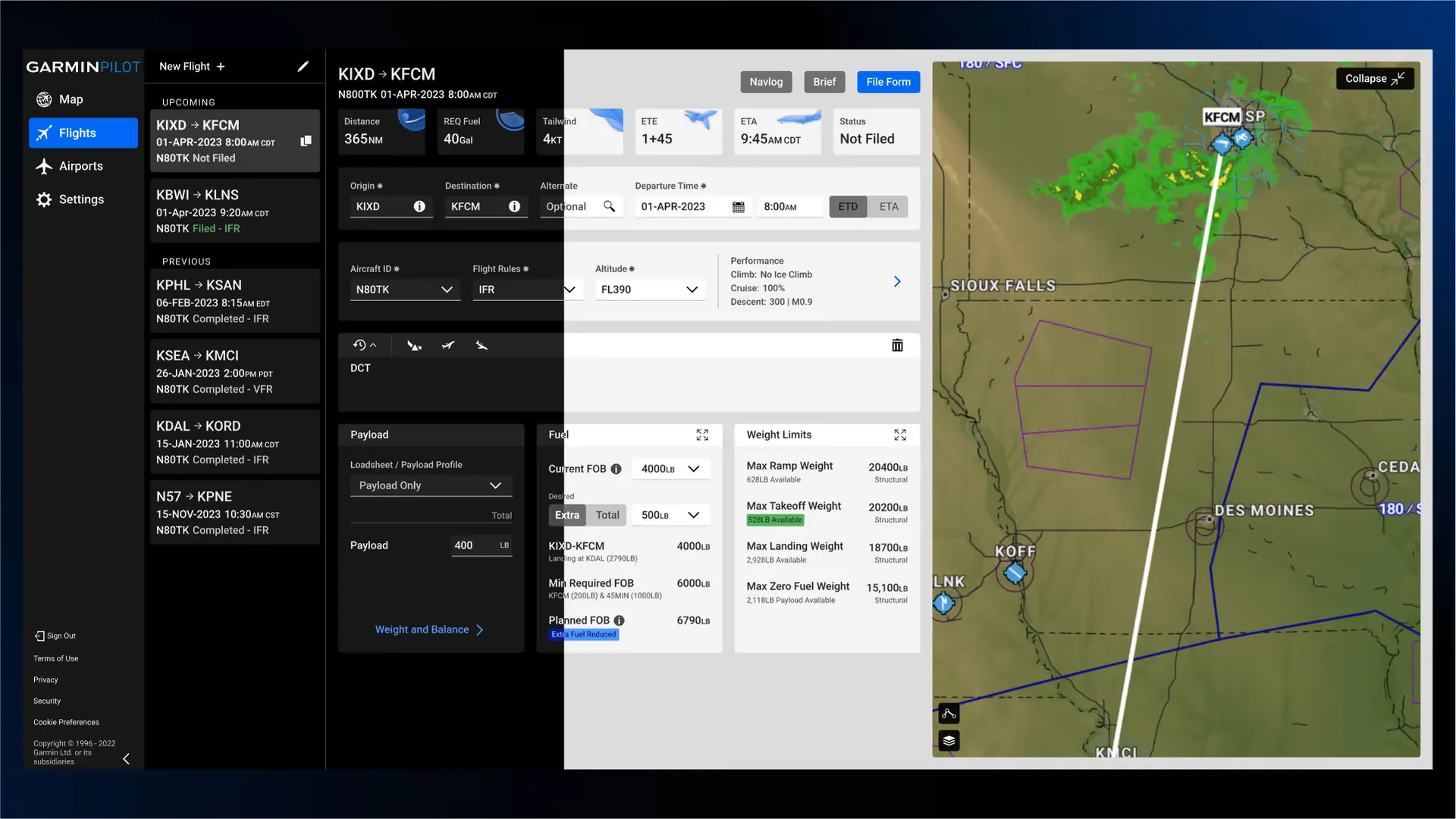Open Cookie Preferences link

point(66,722)
